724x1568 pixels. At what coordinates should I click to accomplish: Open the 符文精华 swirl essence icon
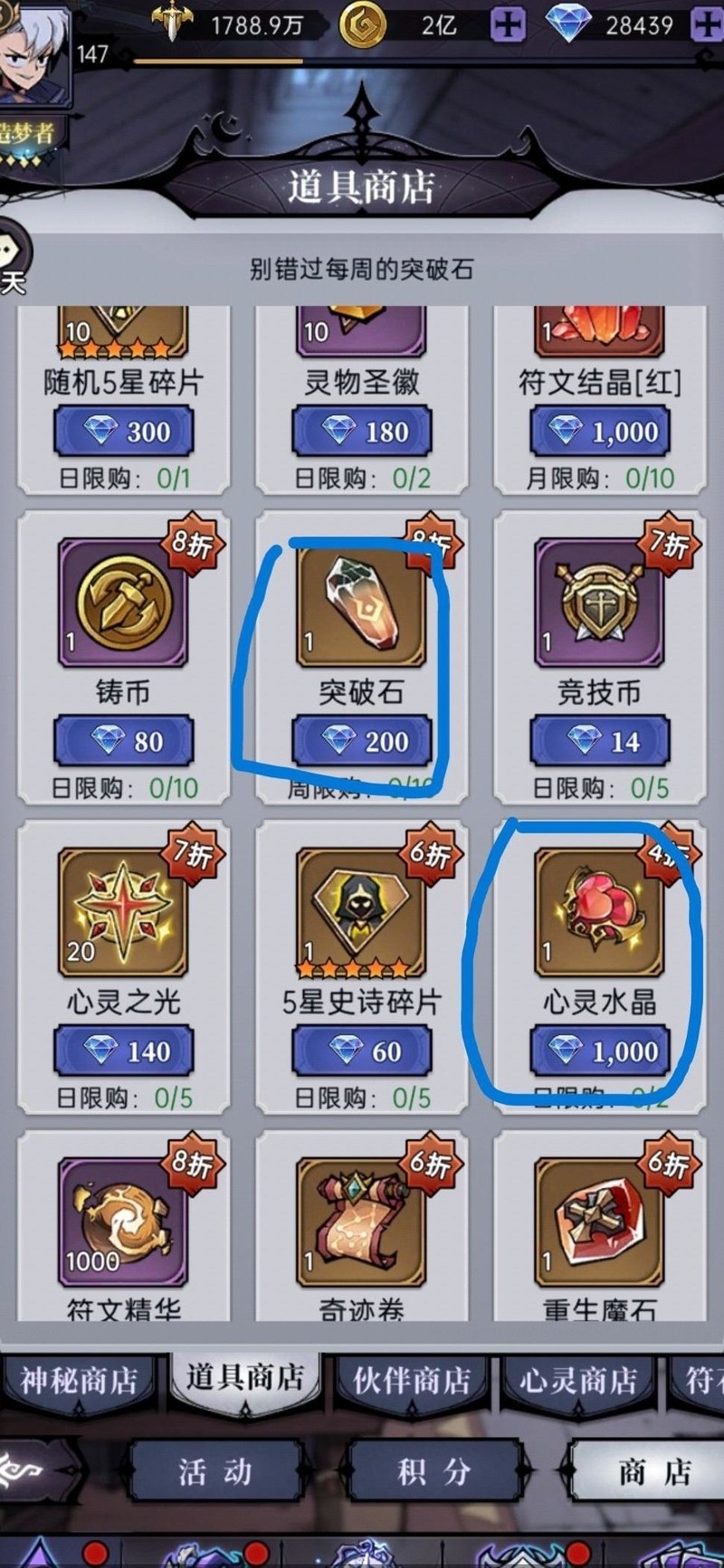click(123, 1222)
